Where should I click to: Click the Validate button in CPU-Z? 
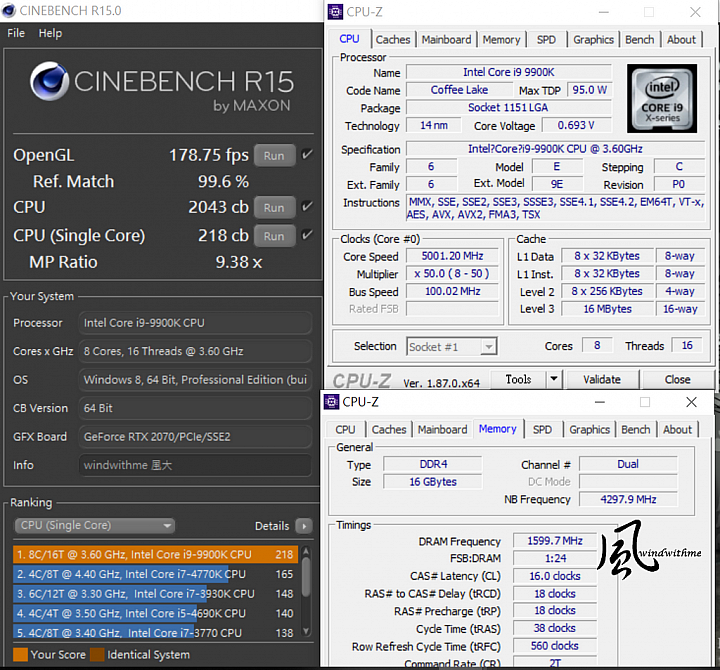(602, 379)
